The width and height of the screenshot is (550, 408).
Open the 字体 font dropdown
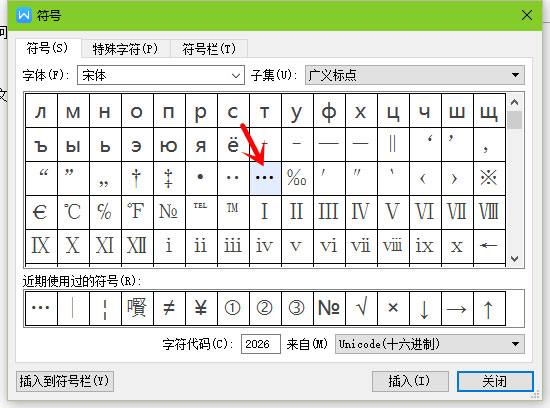[x=161, y=75]
